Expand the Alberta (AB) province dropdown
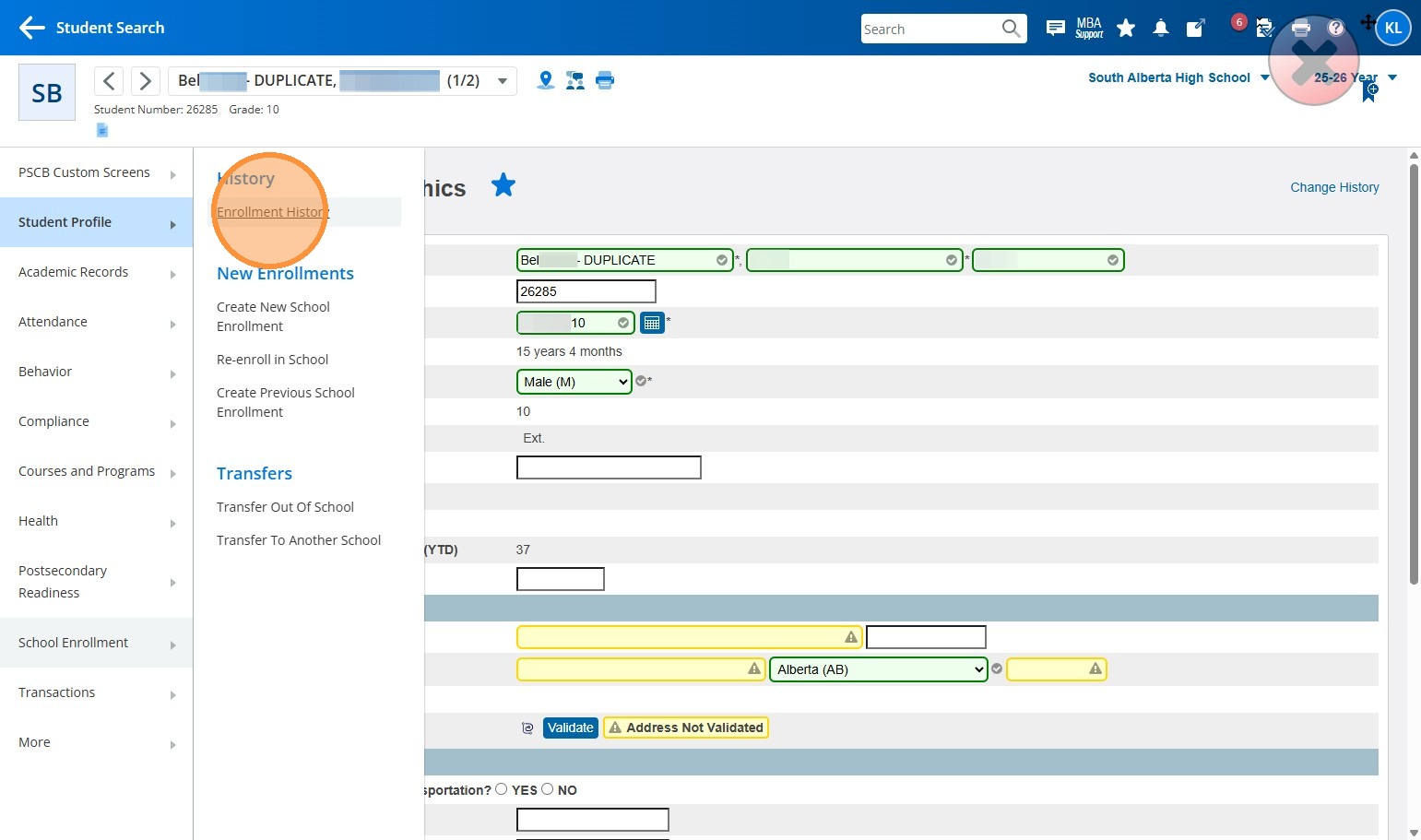1421x840 pixels. click(878, 669)
